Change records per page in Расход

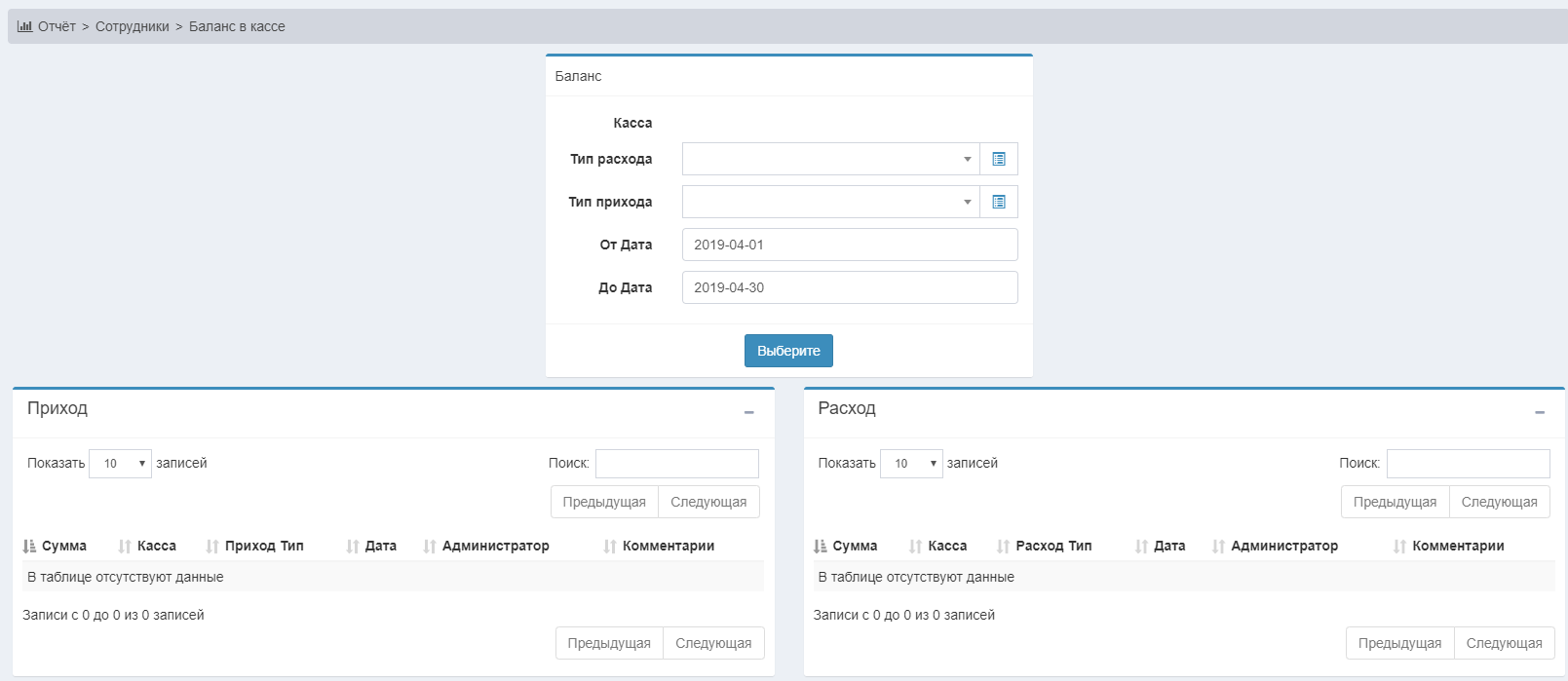pyautogui.click(x=911, y=464)
